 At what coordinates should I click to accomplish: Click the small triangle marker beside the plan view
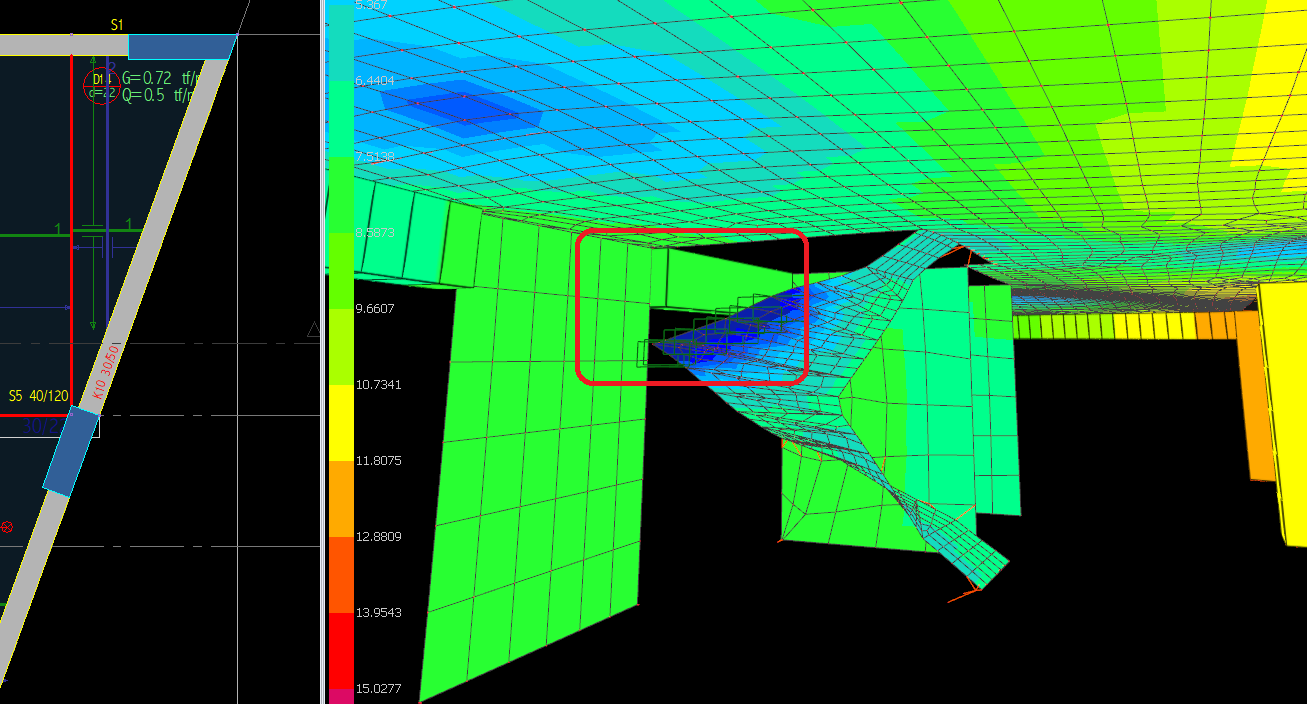(x=313, y=329)
